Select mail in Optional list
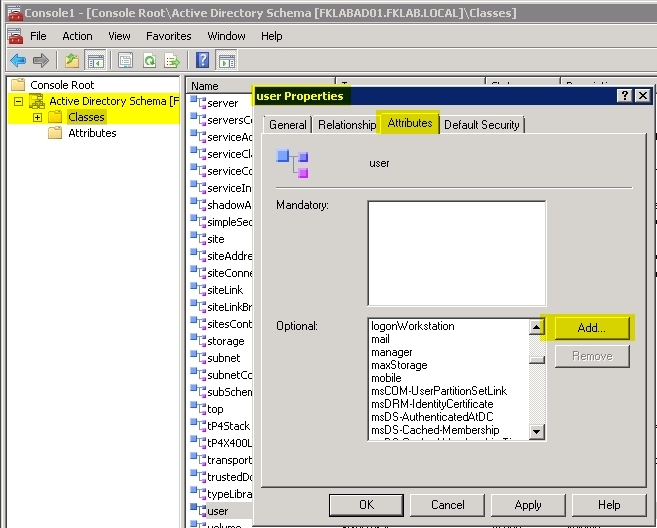 click(x=380, y=339)
